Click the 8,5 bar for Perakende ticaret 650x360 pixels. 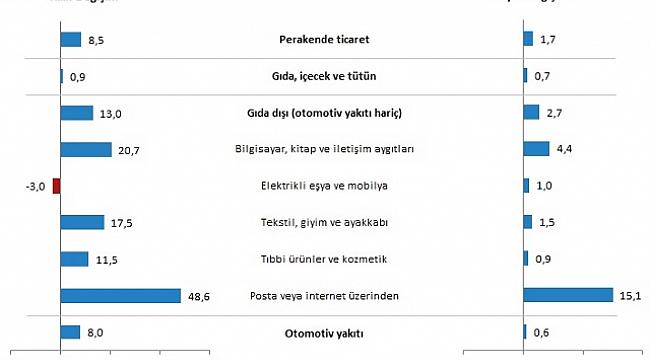coord(71,40)
